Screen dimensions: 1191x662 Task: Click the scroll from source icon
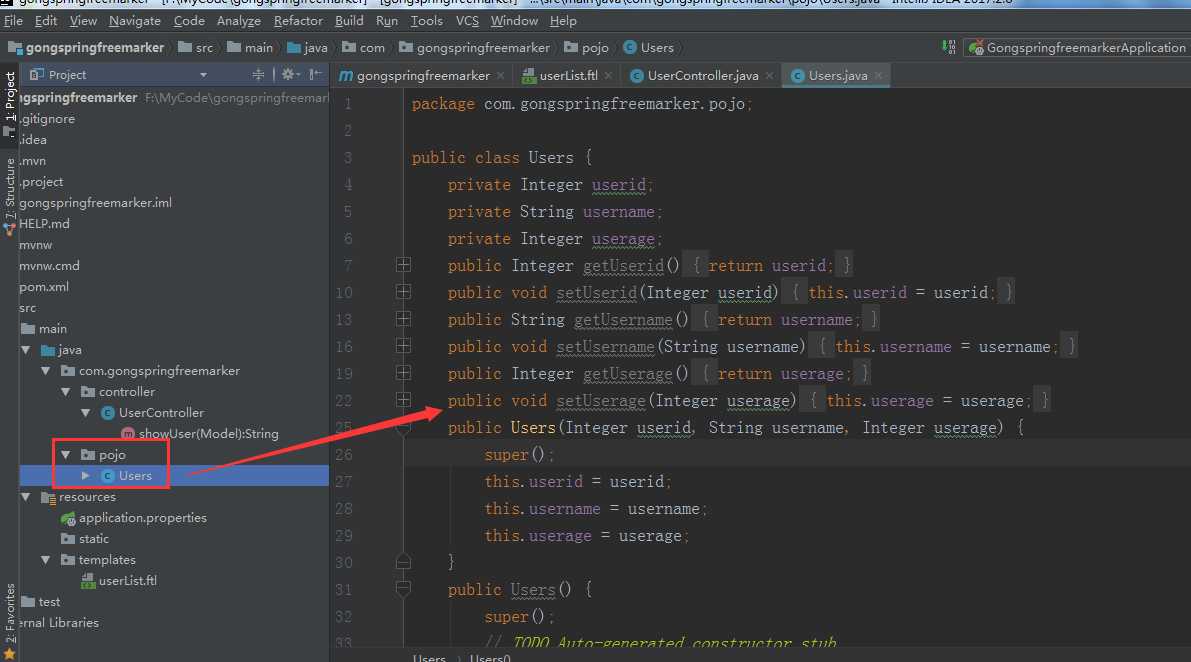pos(258,74)
